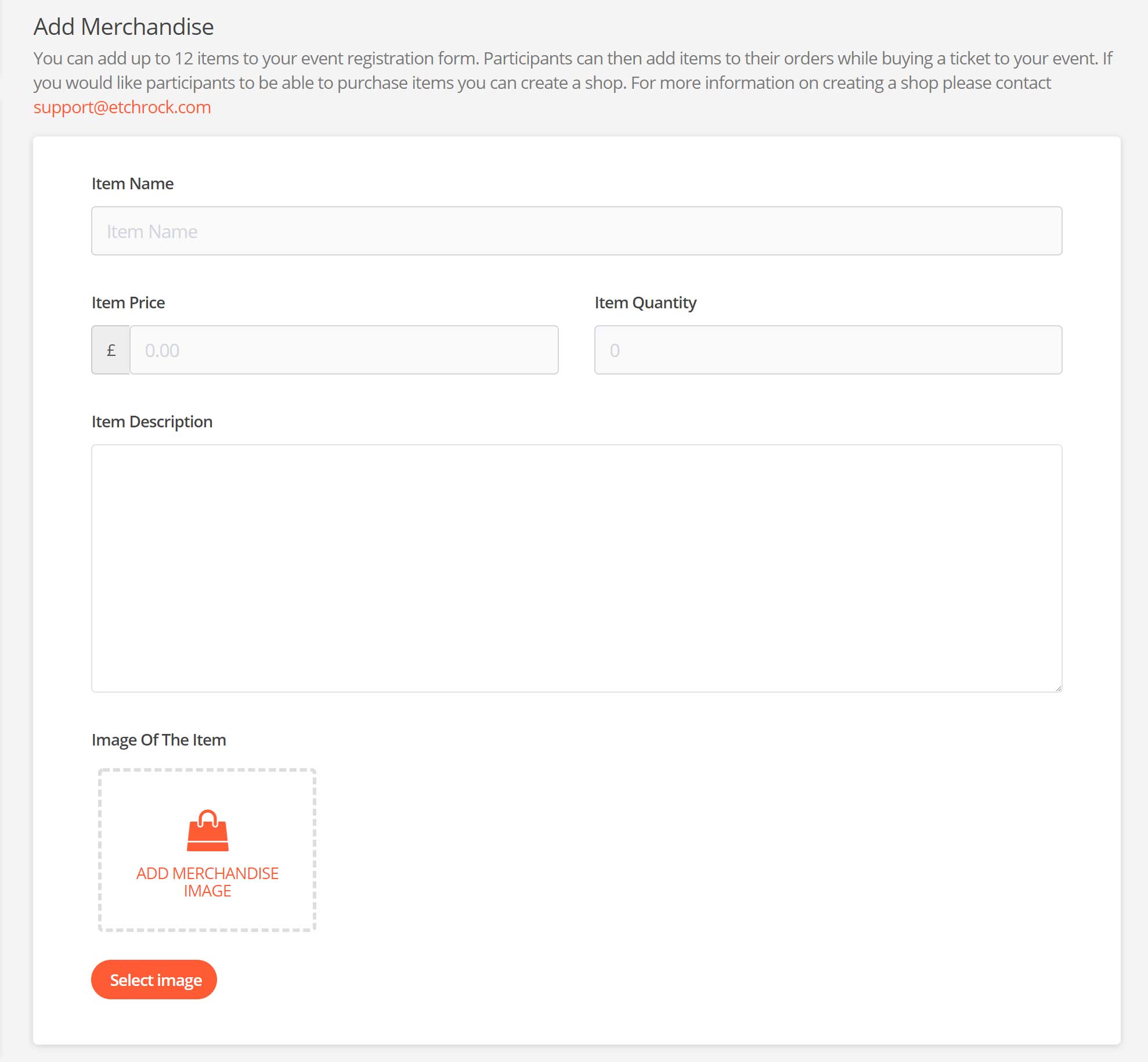Click inside the Item Description textarea

coord(576,568)
